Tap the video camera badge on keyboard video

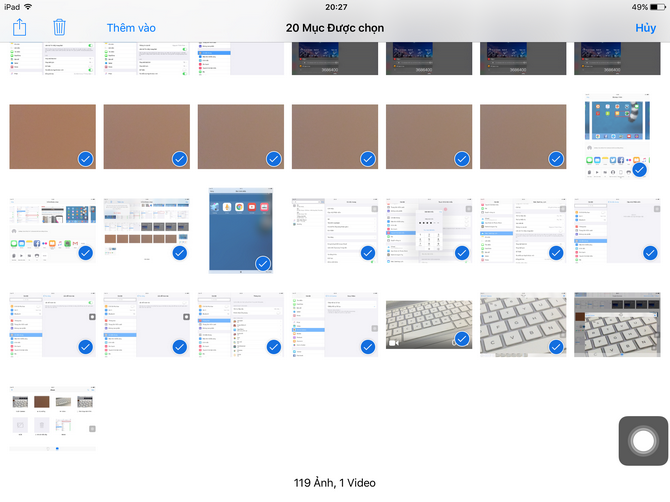pos(394,342)
